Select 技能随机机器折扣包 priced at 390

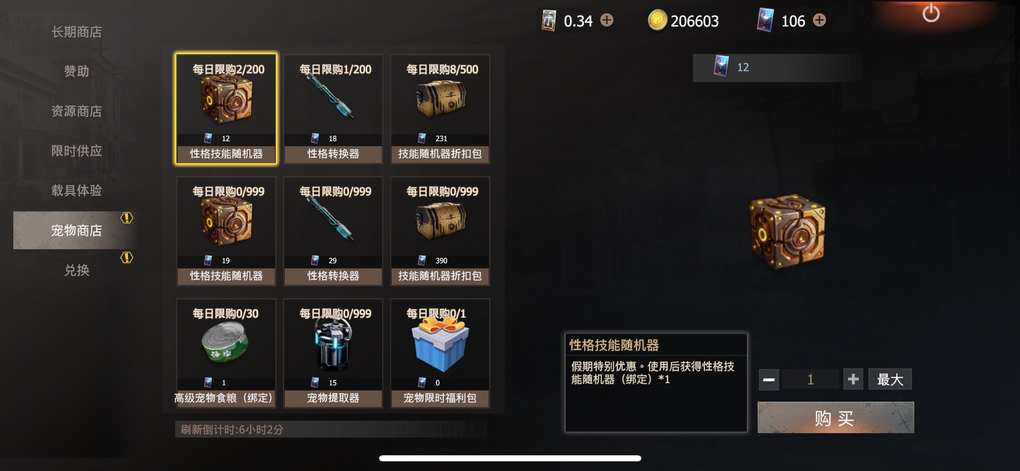click(440, 231)
